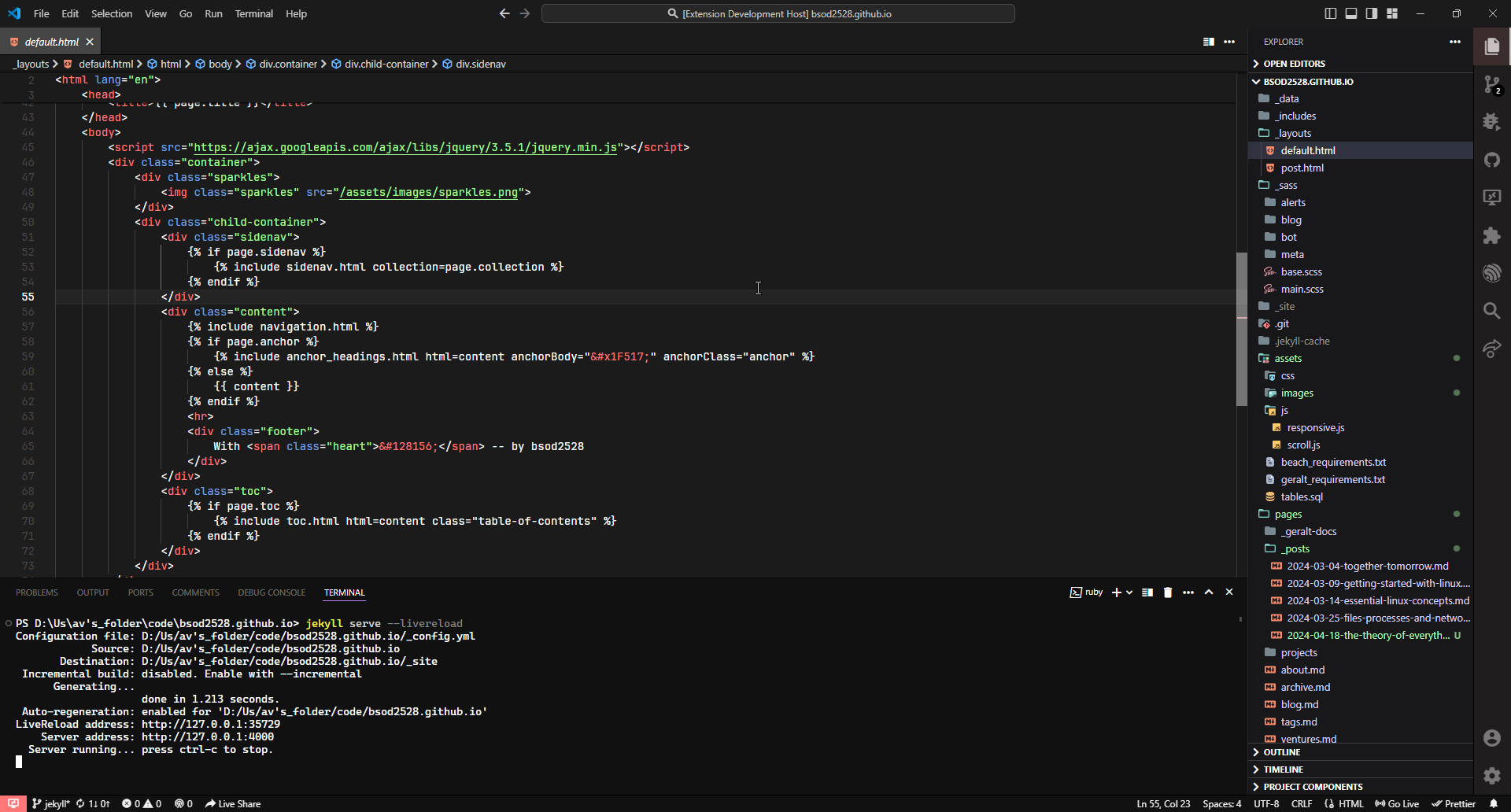Viewport: 1511px width, 812px height.
Task: Open more terminal actions ellipsis
Action: 1188,592
